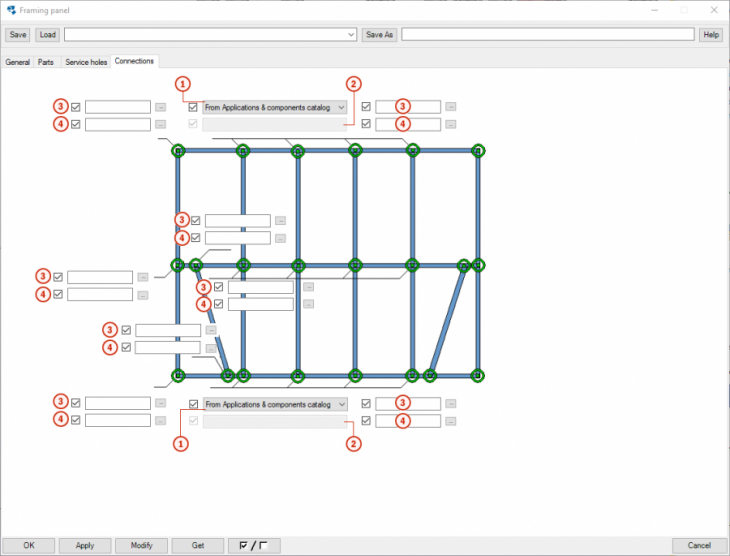Click browse button on lower-right group row 4

(x=450, y=421)
